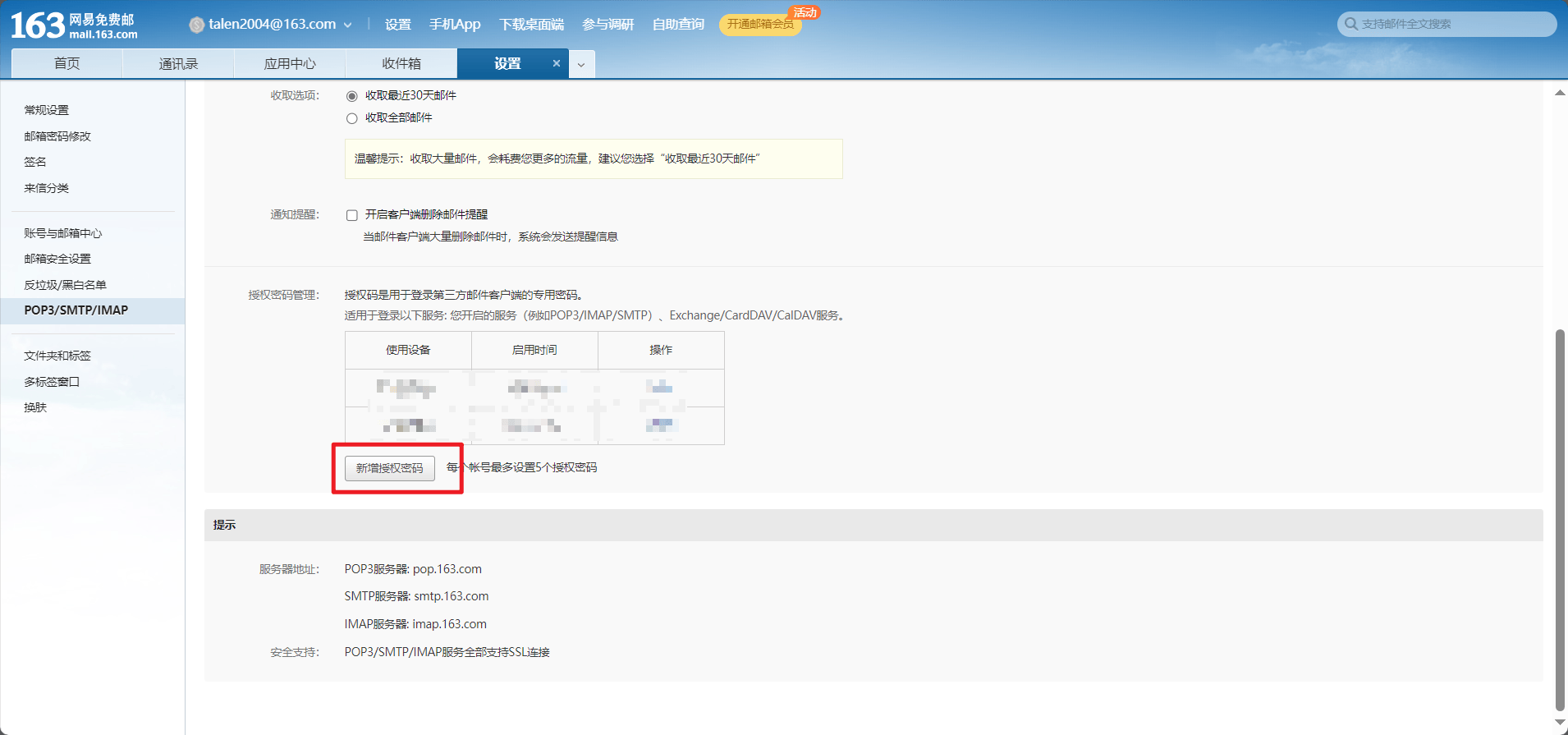Click the 163 Mail logo
This screenshot has height=735, width=1568.
click(x=74, y=25)
